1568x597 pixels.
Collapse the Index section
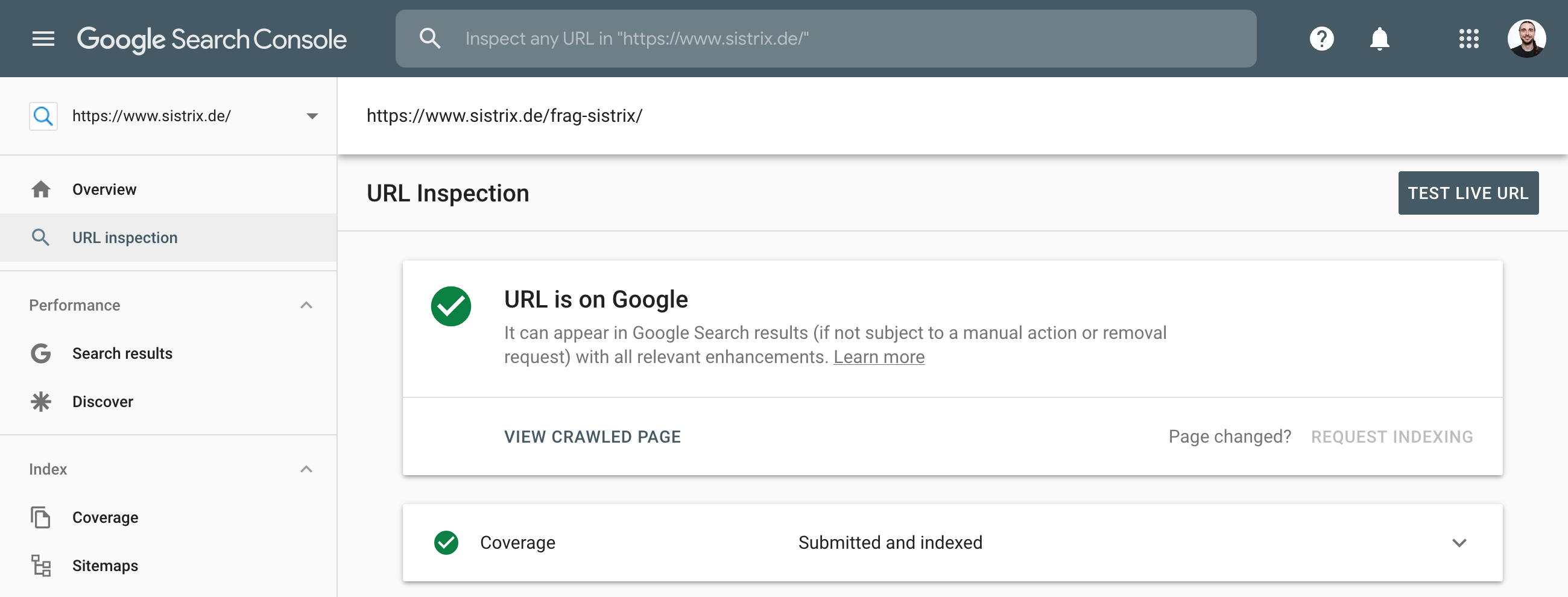coord(306,469)
